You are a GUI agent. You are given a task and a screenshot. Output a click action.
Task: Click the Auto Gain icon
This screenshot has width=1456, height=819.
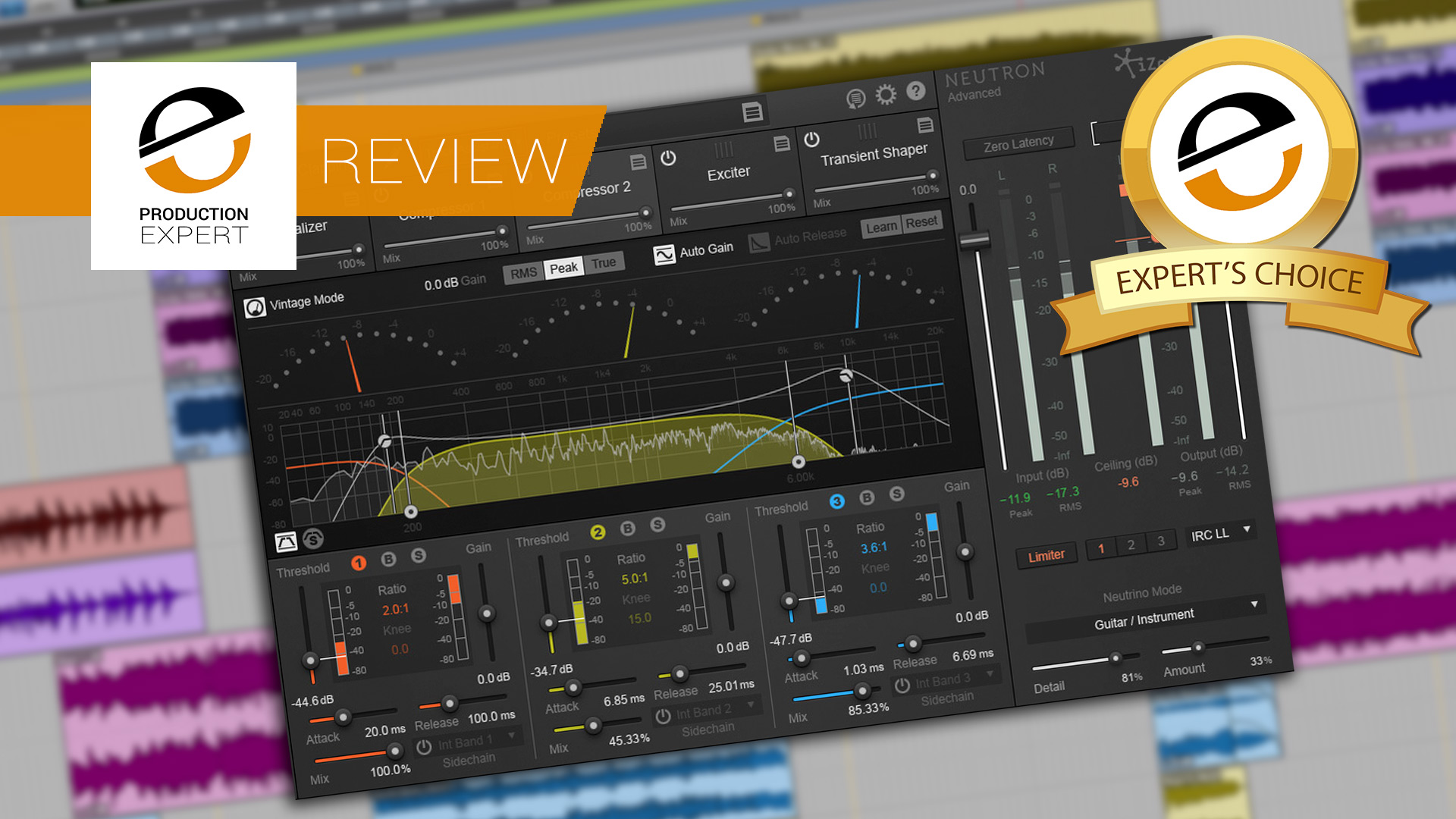point(664,255)
